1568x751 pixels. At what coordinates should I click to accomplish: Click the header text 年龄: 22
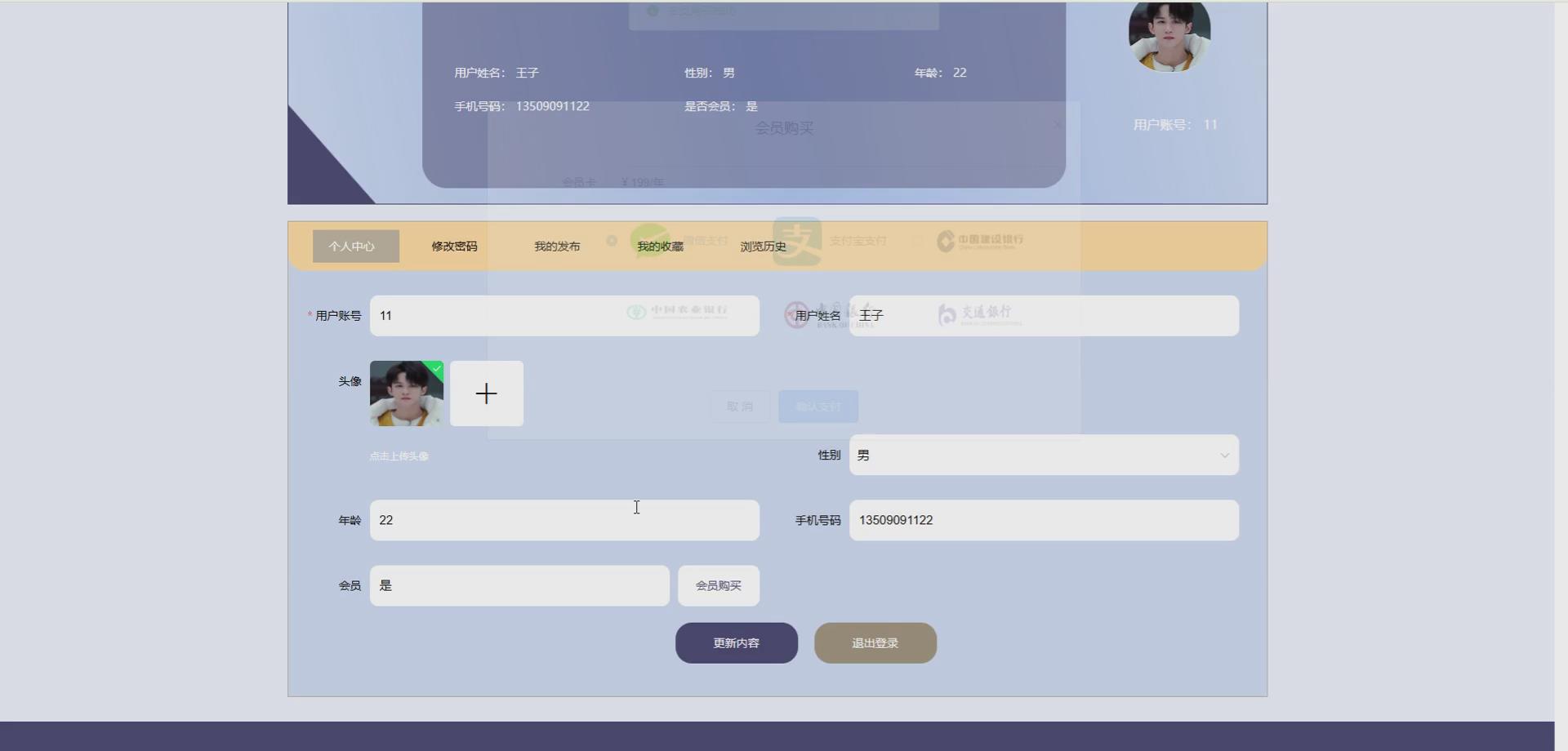tap(940, 73)
